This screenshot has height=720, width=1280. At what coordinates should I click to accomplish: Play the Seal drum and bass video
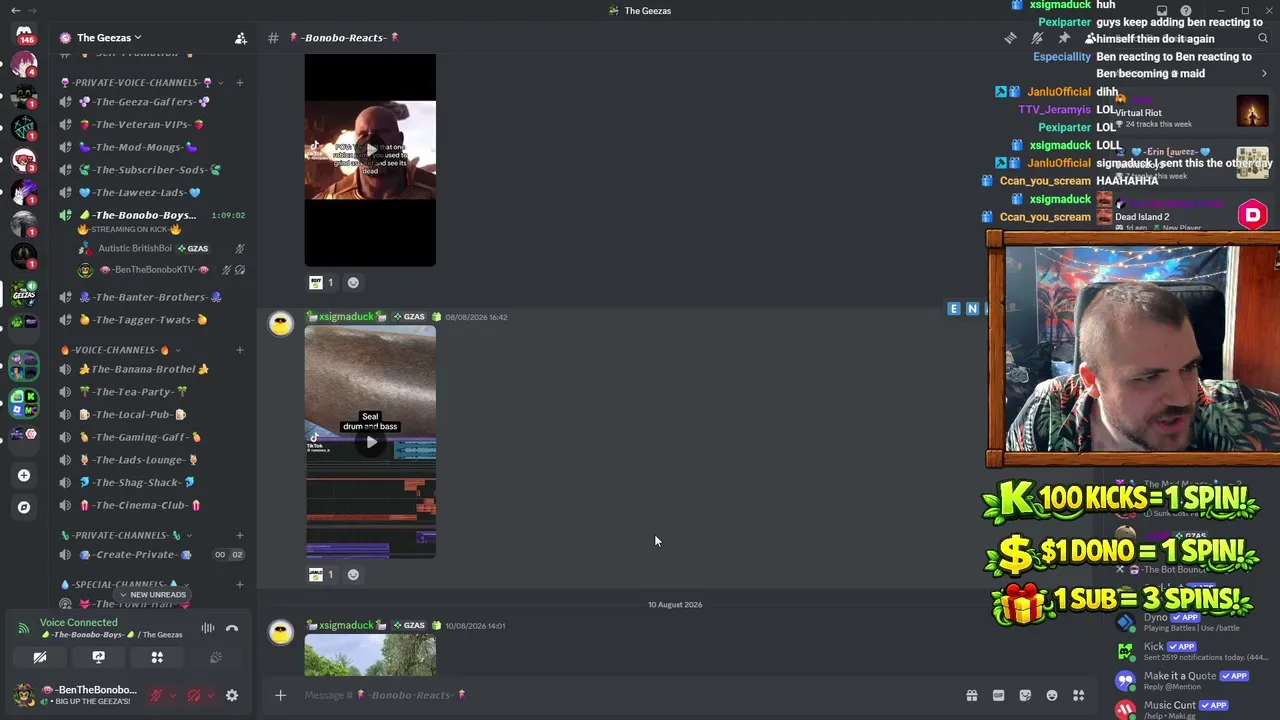371,442
